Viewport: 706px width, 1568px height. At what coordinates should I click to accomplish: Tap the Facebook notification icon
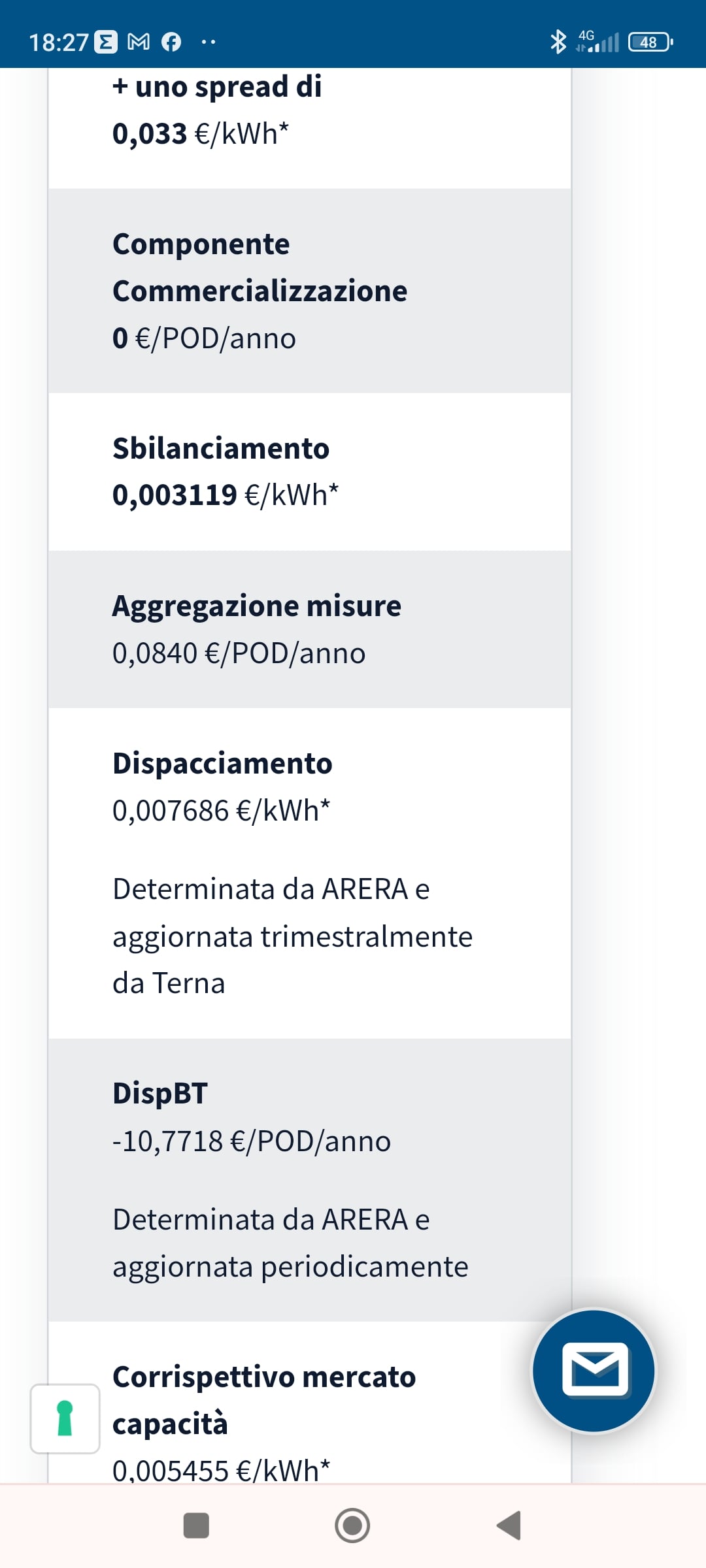(171, 42)
